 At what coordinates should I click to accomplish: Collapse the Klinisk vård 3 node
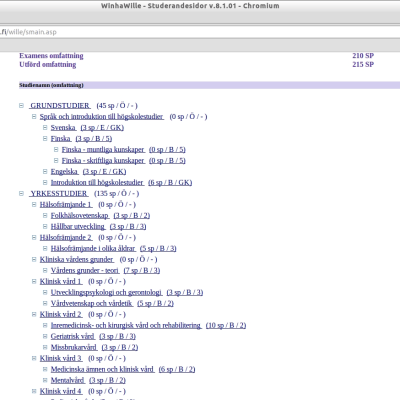coord(34,358)
